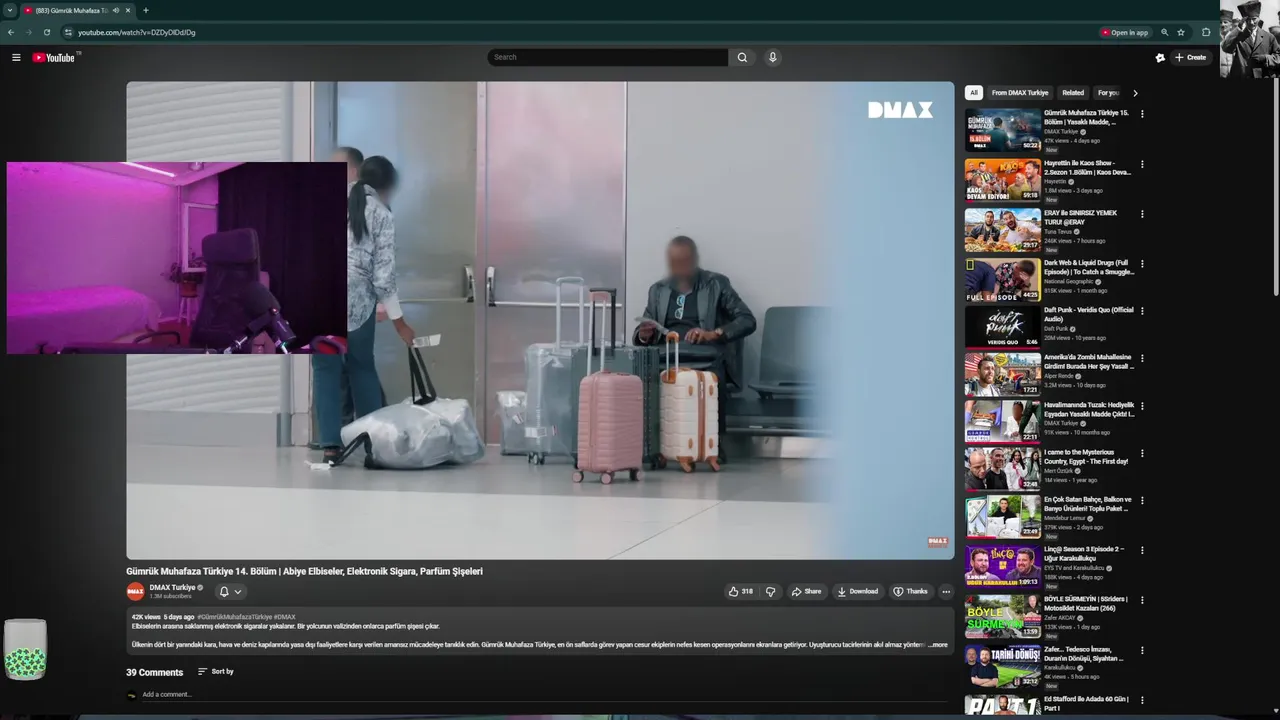Bookmark this page with the star icon

pyautogui.click(x=1181, y=32)
